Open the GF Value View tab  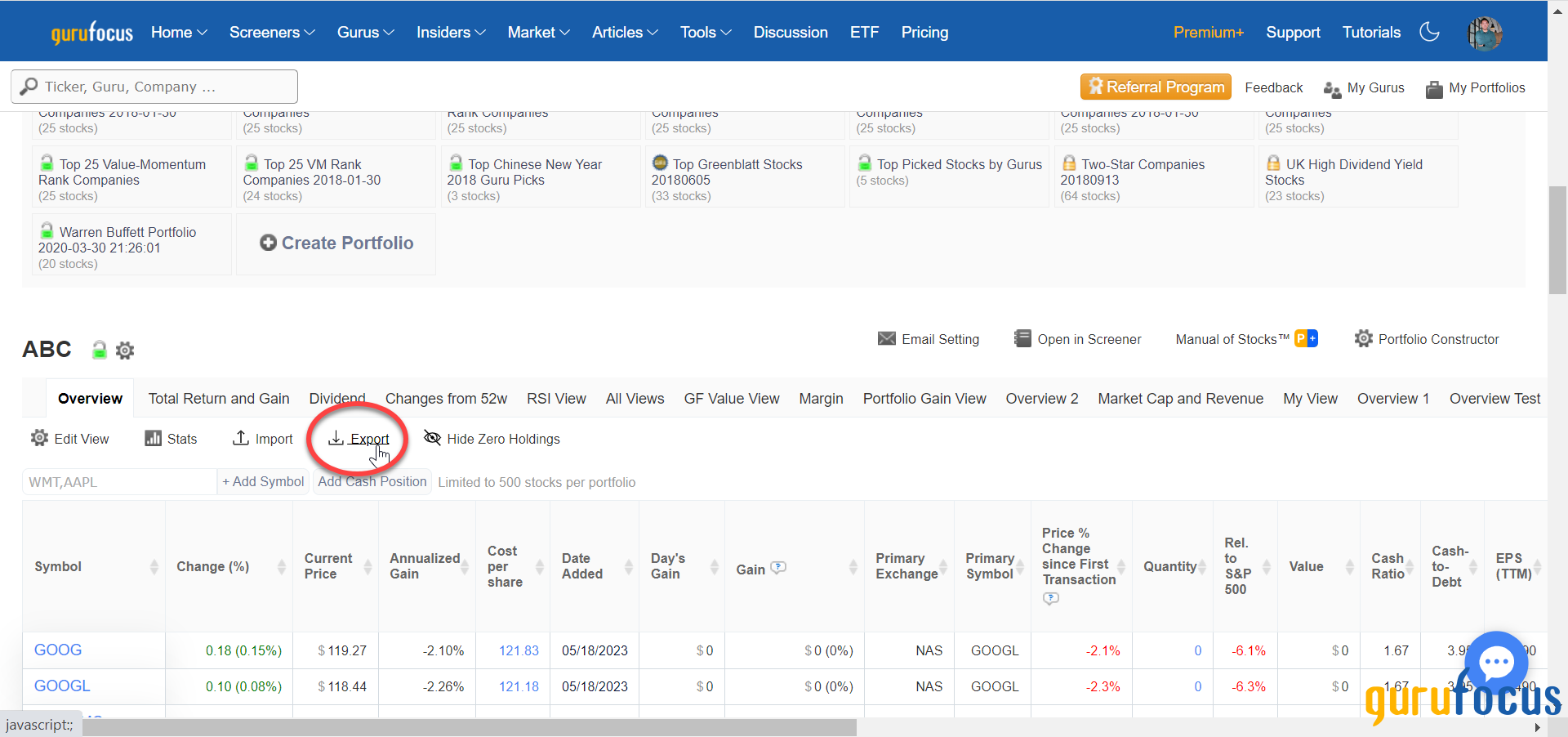[x=731, y=399]
